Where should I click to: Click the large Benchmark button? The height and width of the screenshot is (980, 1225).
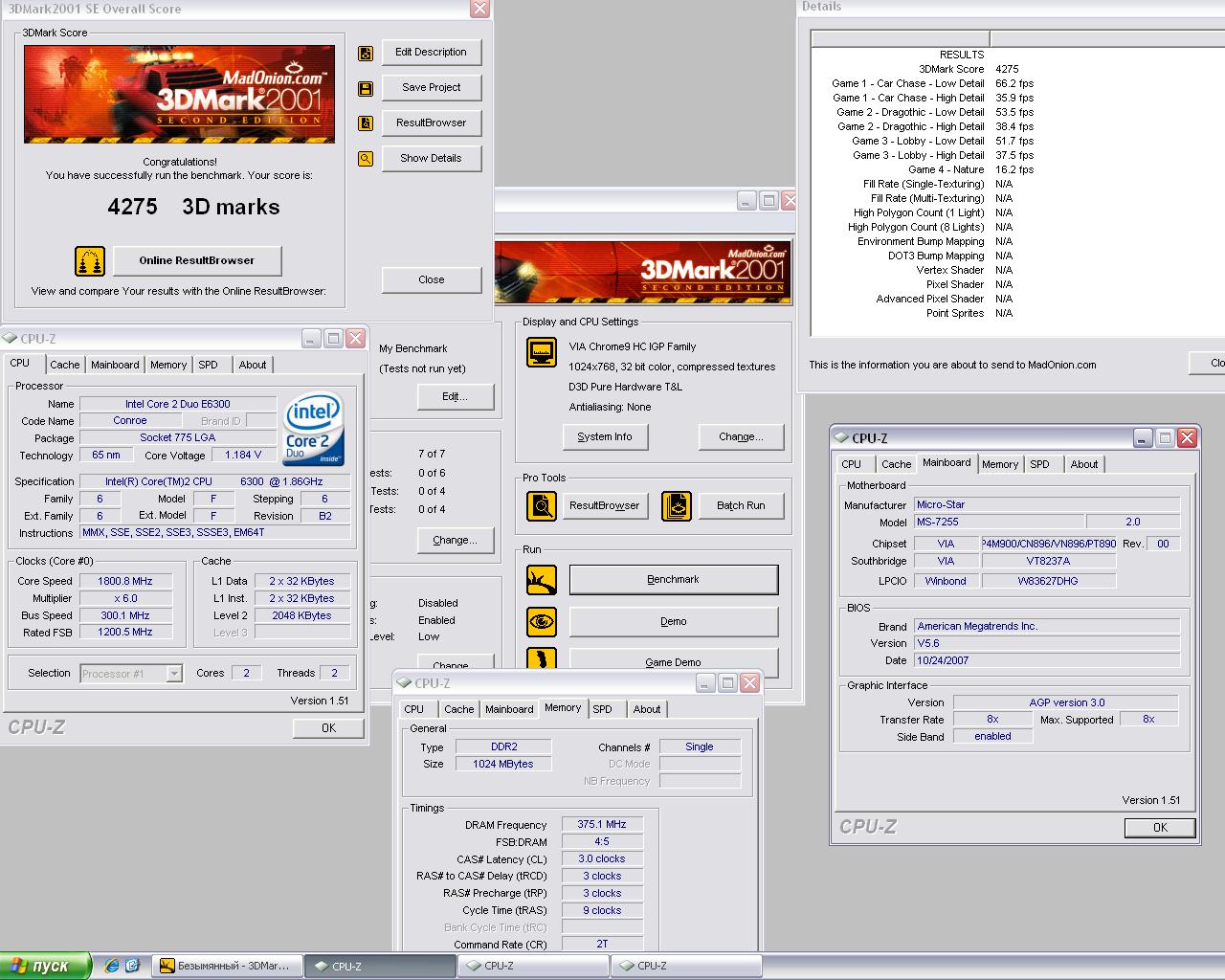tap(674, 579)
